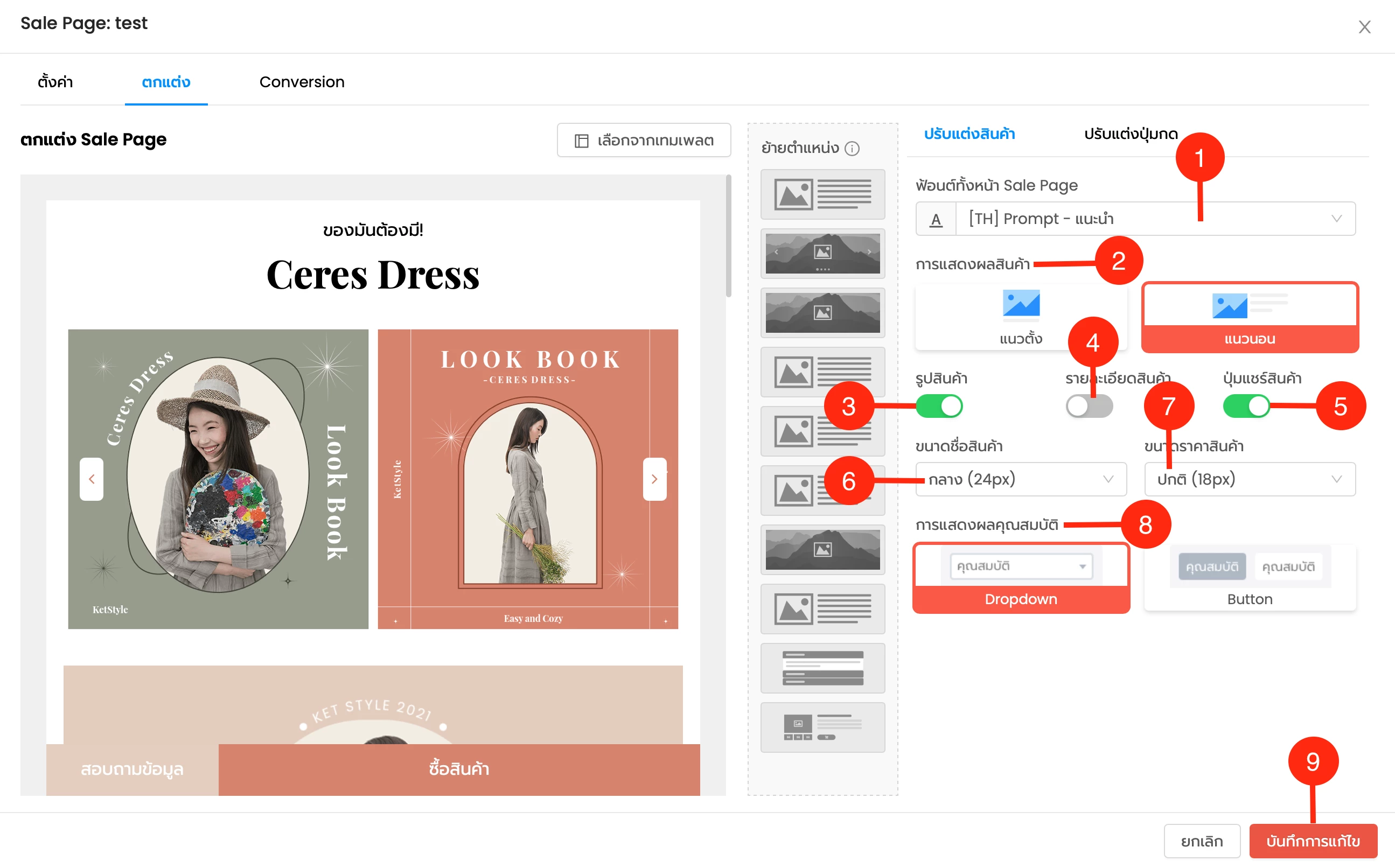Viewport: 1395px width, 868px height.
Task: Click the preview pane vertical scrollbar
Action: pyautogui.click(x=728, y=236)
